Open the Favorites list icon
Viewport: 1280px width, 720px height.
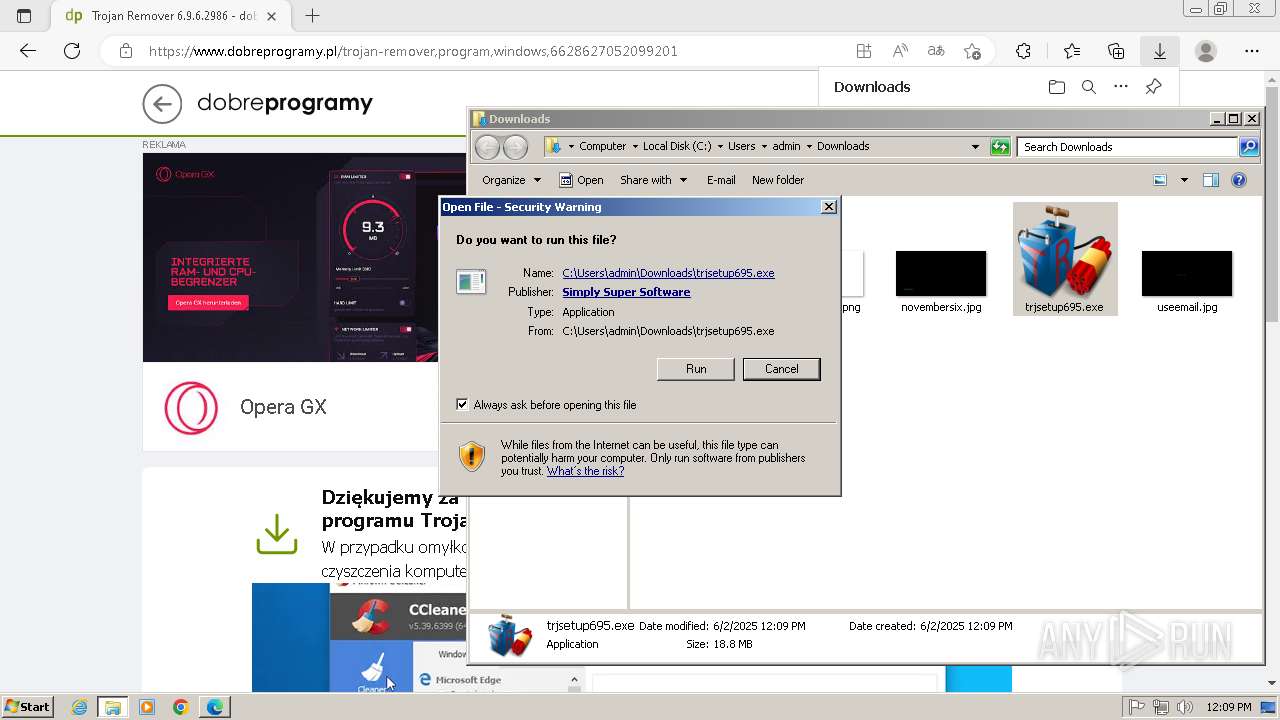point(1072,51)
